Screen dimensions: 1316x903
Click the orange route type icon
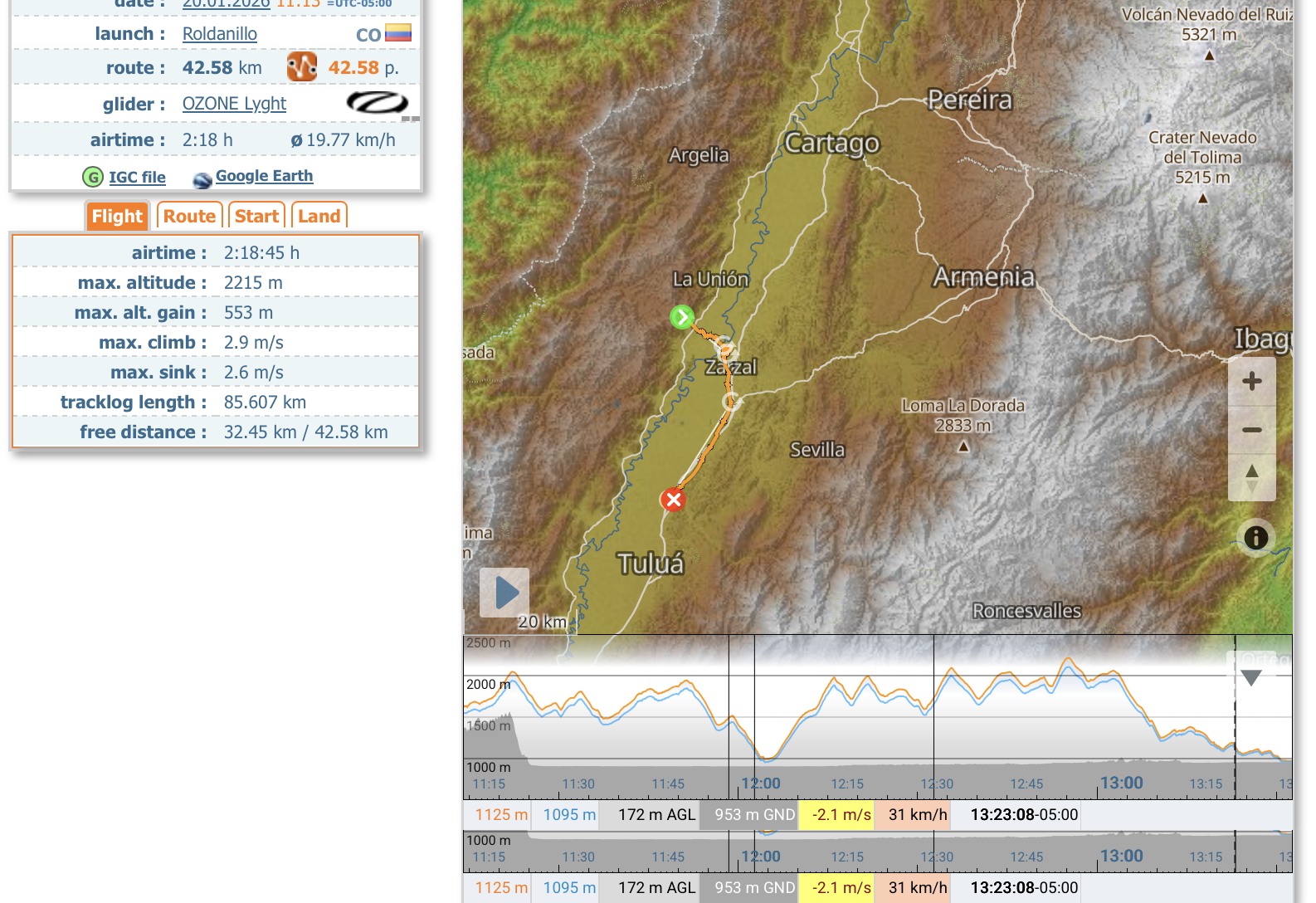point(302,66)
